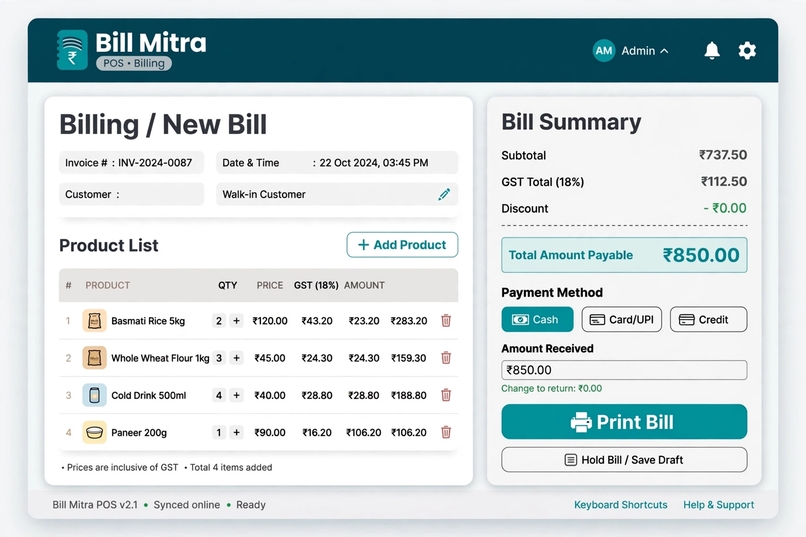Click the Print Bill button
This screenshot has height=537, width=806.
pyautogui.click(x=624, y=422)
